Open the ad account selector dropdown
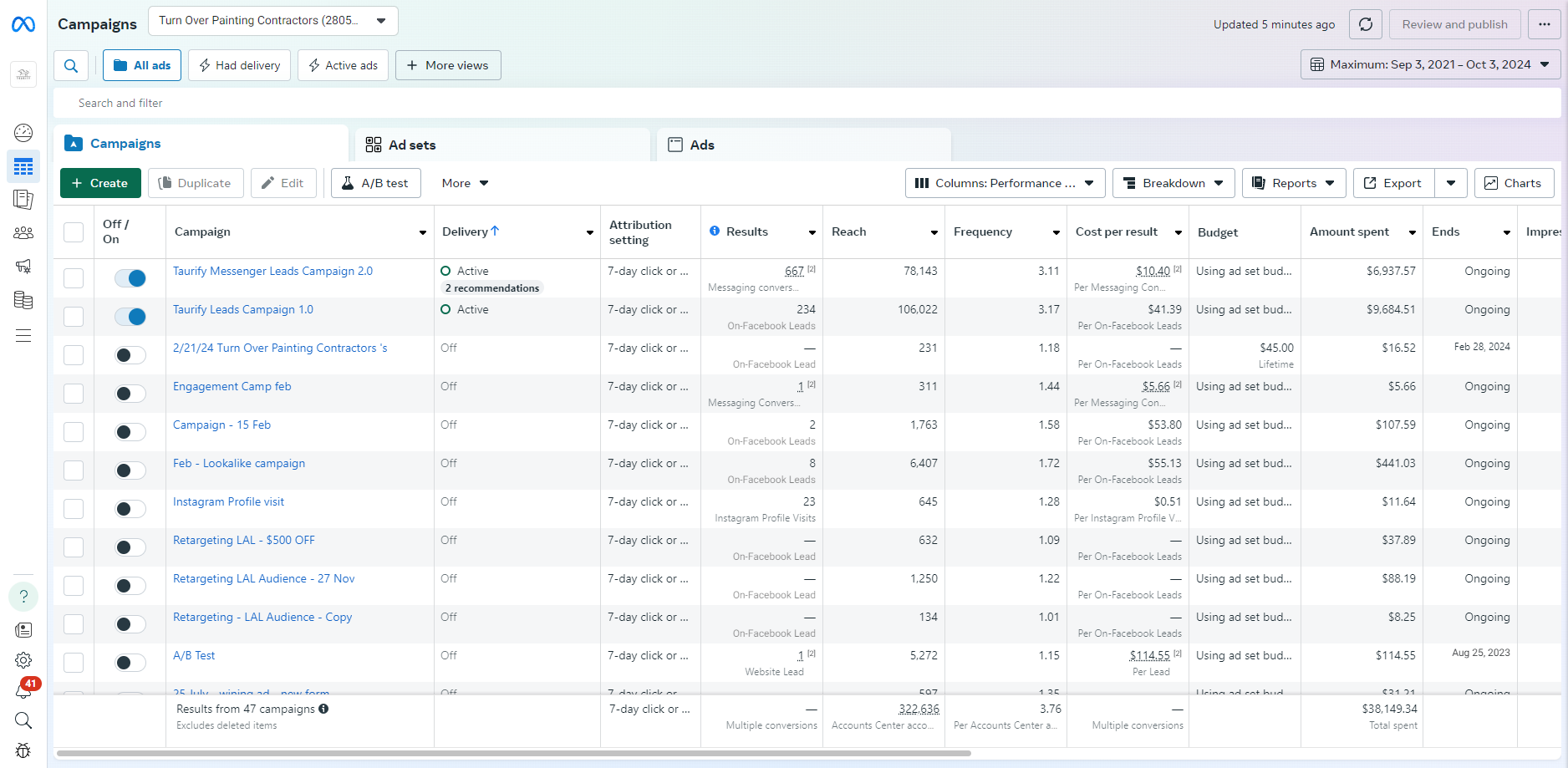 tap(273, 21)
